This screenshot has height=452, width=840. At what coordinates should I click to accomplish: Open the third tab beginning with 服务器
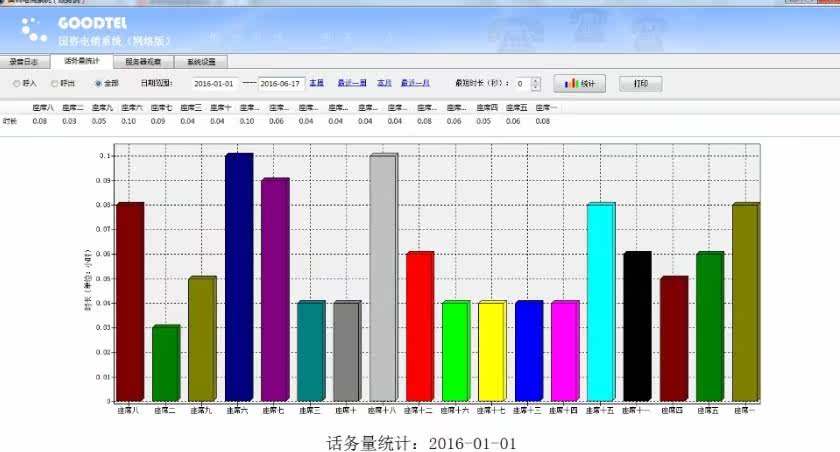(x=143, y=62)
